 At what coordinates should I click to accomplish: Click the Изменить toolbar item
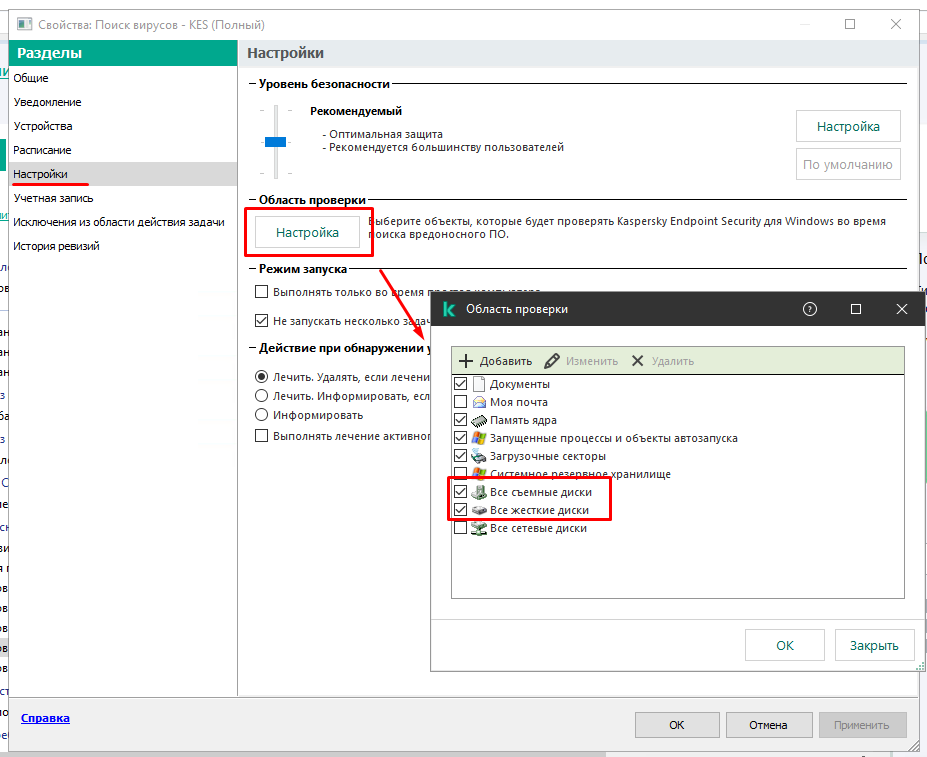point(581,361)
